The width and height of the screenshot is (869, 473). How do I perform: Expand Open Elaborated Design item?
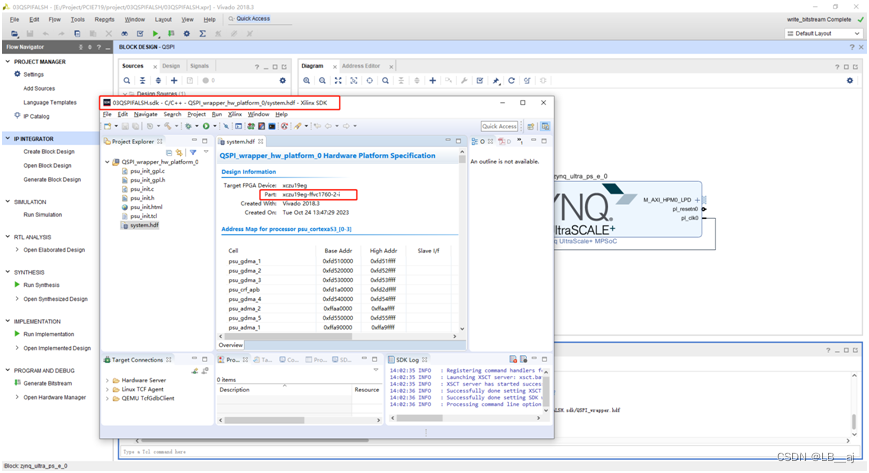pyautogui.click(x=17, y=250)
